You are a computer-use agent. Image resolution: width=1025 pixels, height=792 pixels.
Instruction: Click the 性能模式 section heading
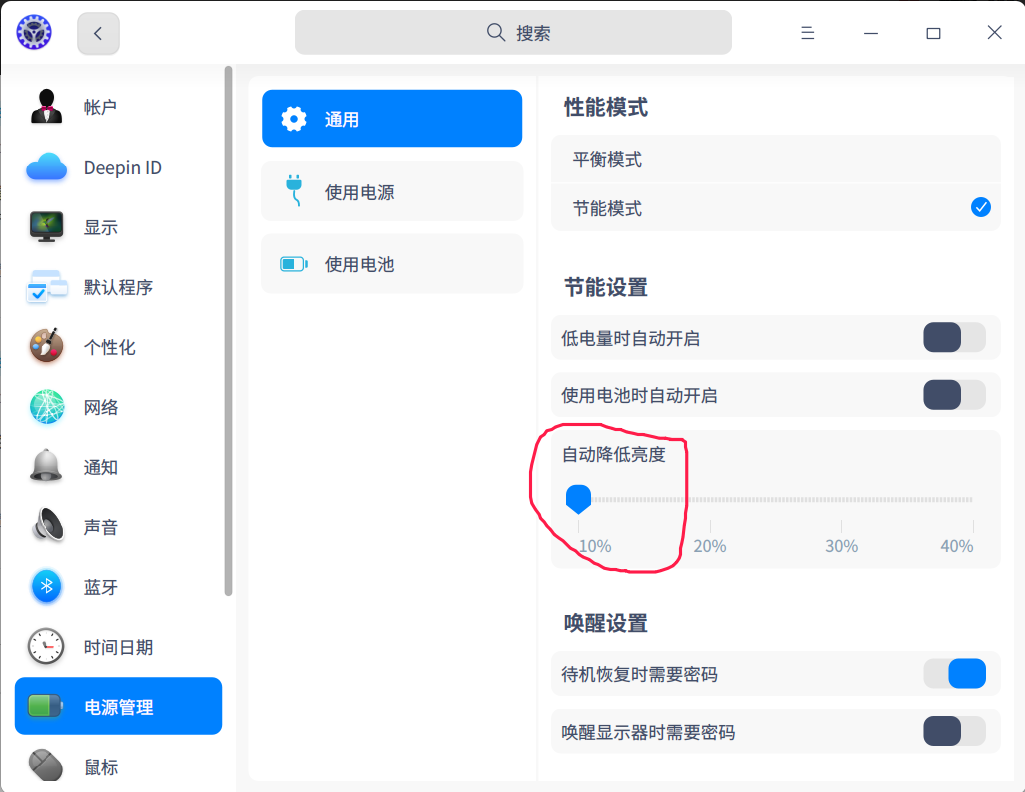606,107
